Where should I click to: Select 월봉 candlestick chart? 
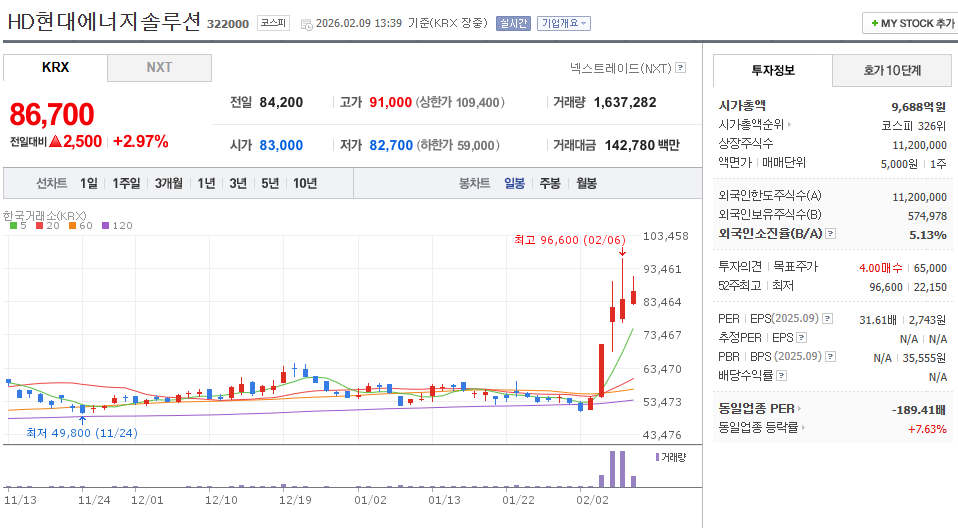(x=587, y=183)
